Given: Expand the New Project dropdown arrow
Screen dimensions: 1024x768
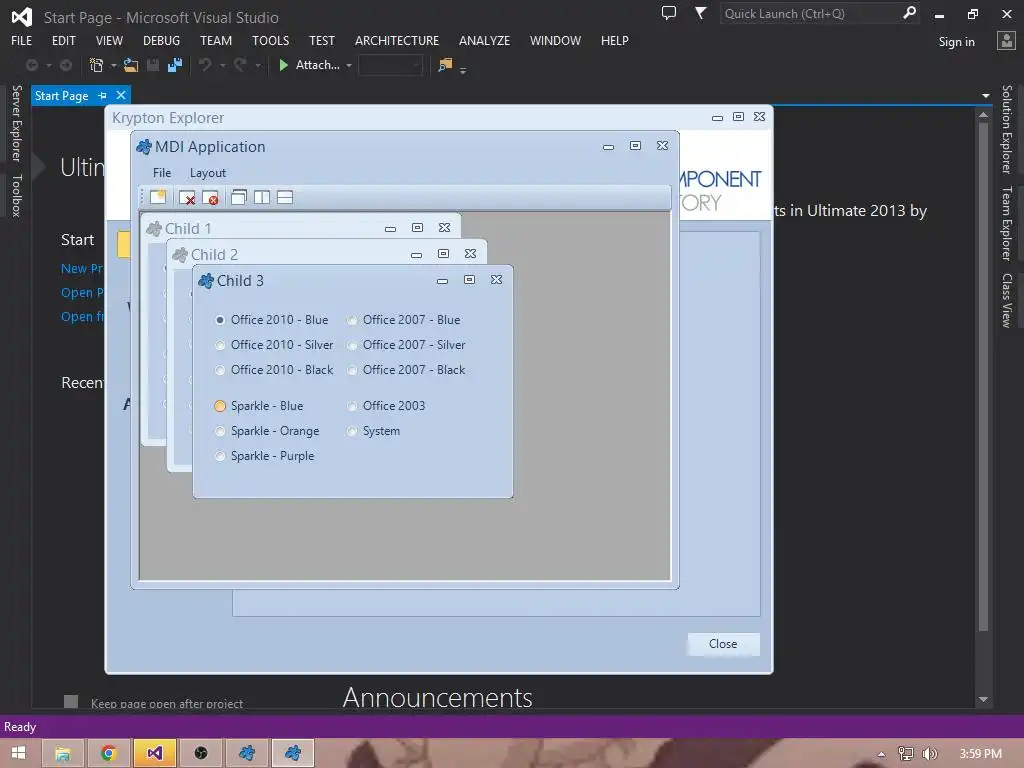Looking at the screenshot, I should click(x=114, y=65).
